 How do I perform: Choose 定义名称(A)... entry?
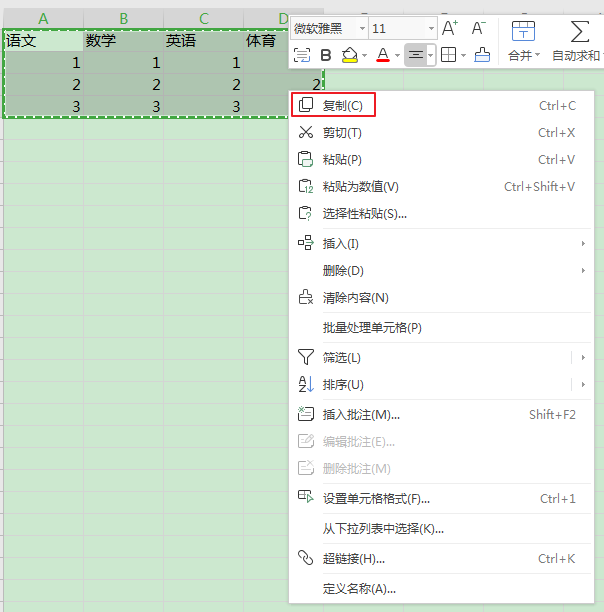point(441,588)
